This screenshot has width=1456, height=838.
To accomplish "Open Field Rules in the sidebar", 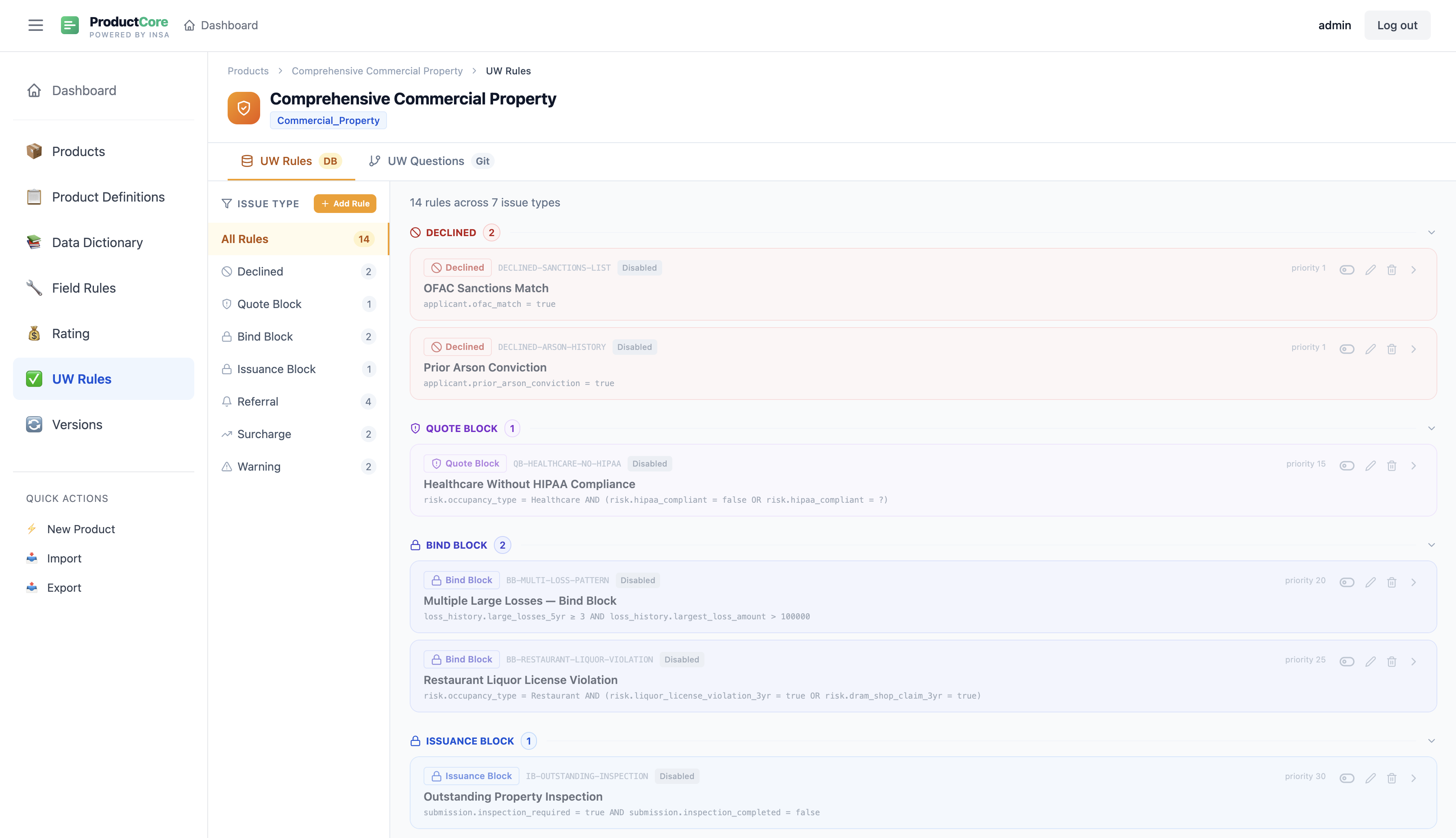I will coord(104,288).
